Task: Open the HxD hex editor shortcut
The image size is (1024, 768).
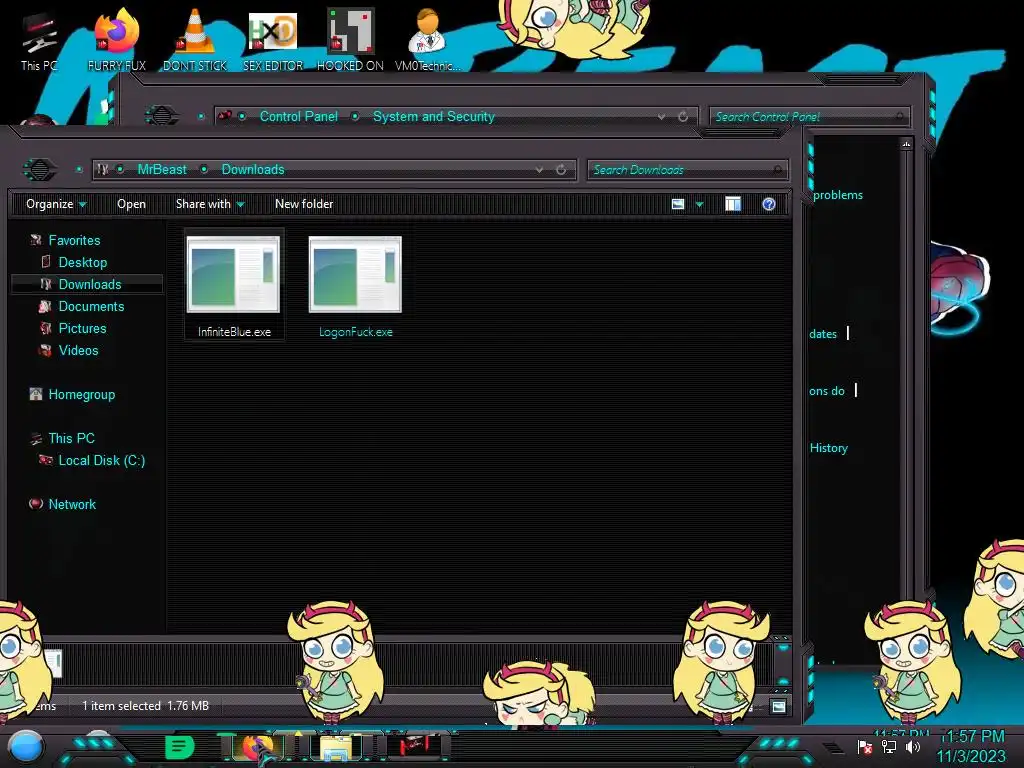Action: (x=273, y=40)
